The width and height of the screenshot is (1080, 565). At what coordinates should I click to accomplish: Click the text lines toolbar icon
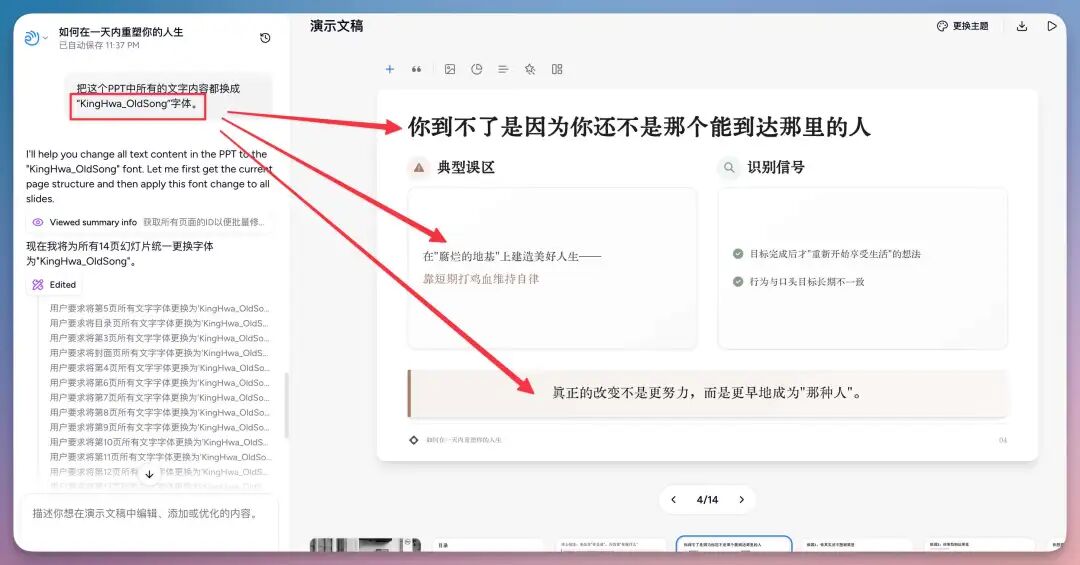(503, 69)
